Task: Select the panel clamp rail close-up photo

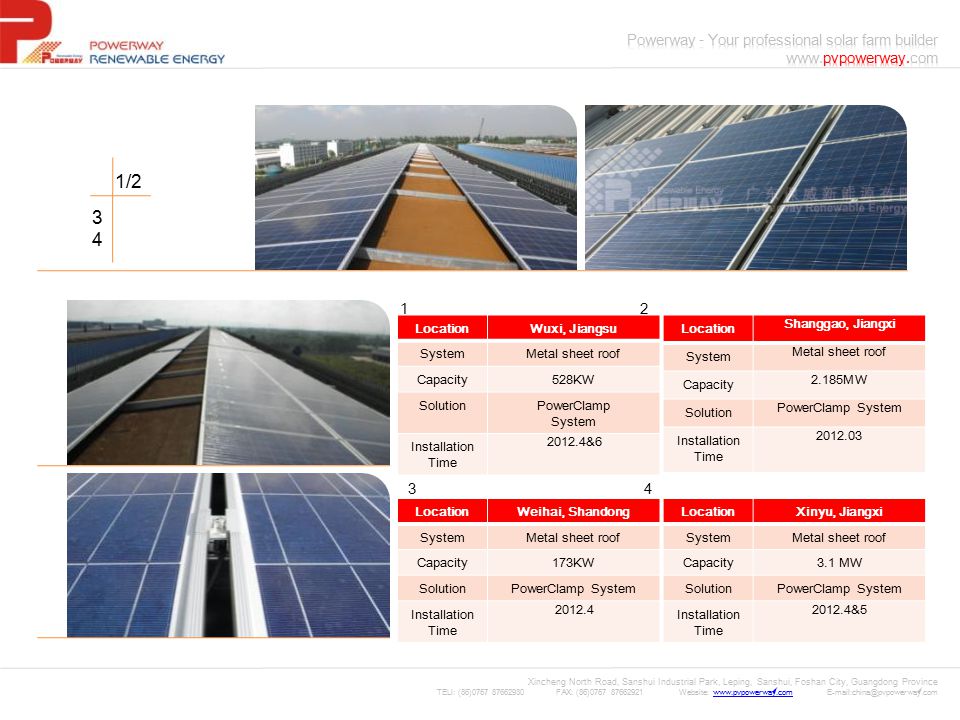Action: coord(228,555)
